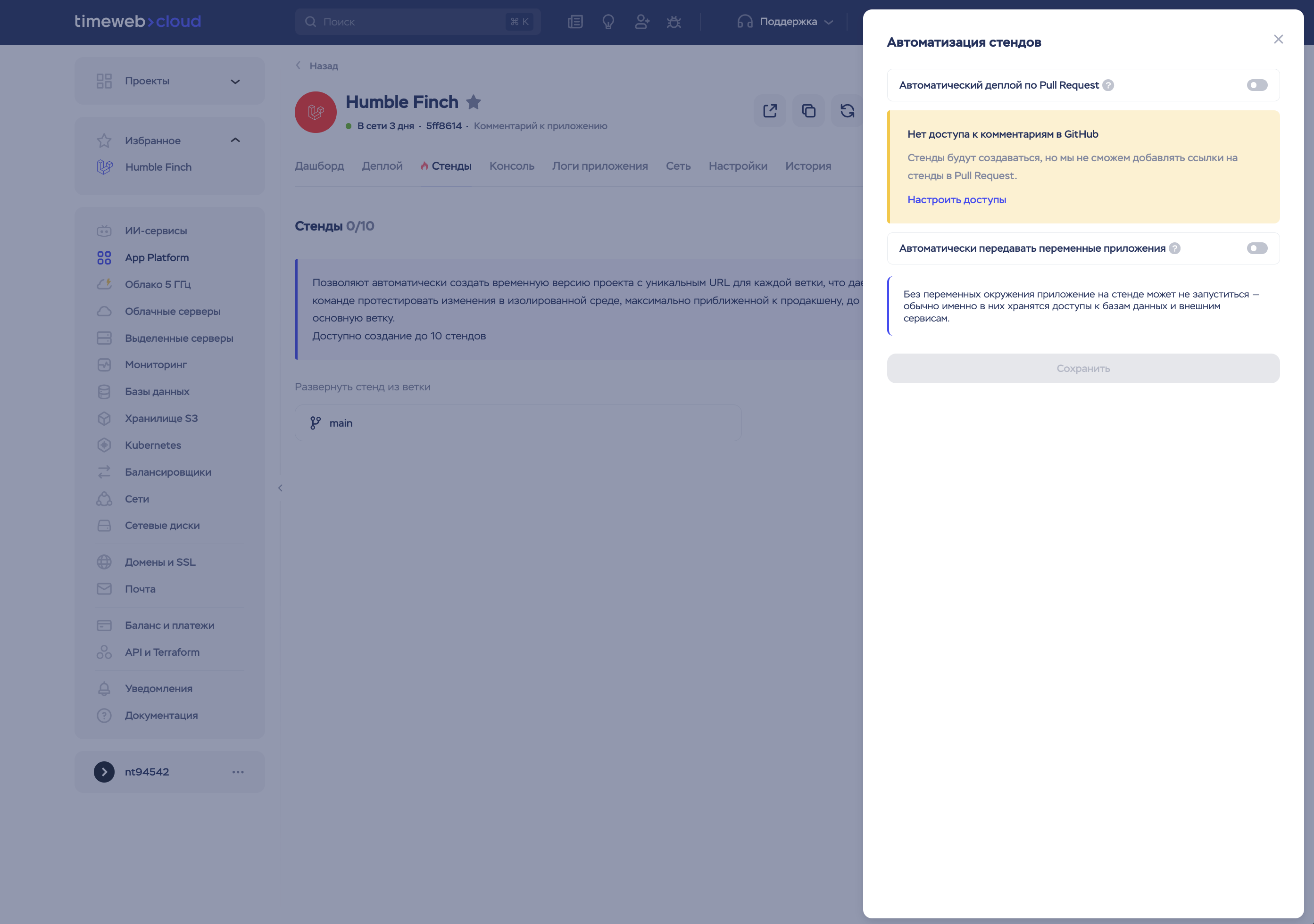
Task: Open account menu dots next to nt94542
Action: click(238, 772)
